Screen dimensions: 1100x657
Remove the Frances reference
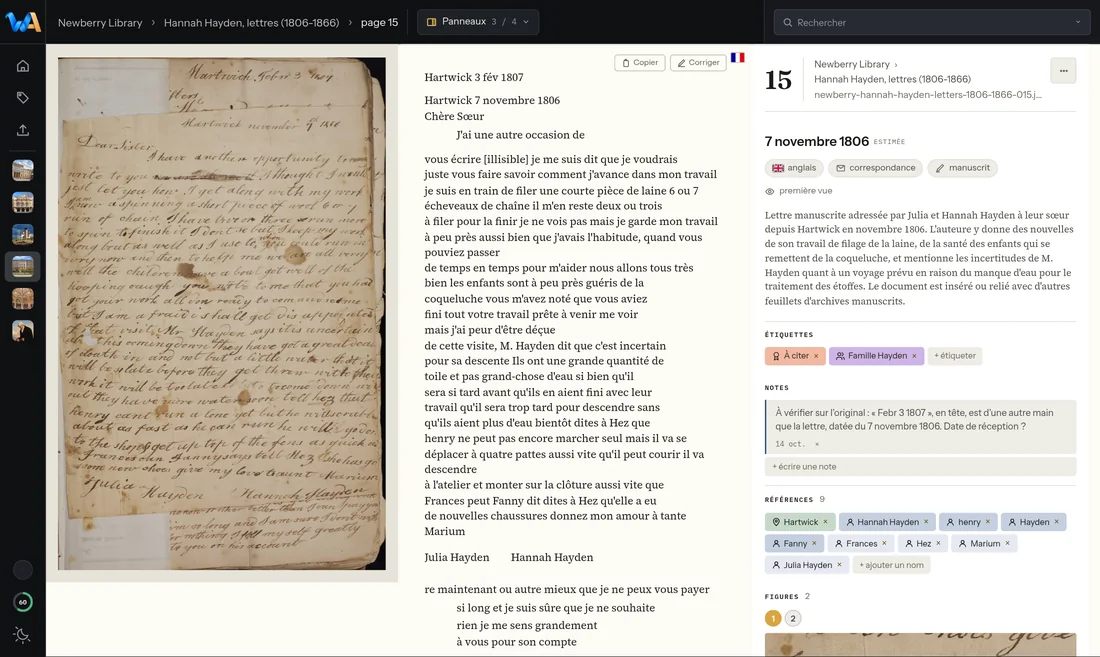[884, 543]
